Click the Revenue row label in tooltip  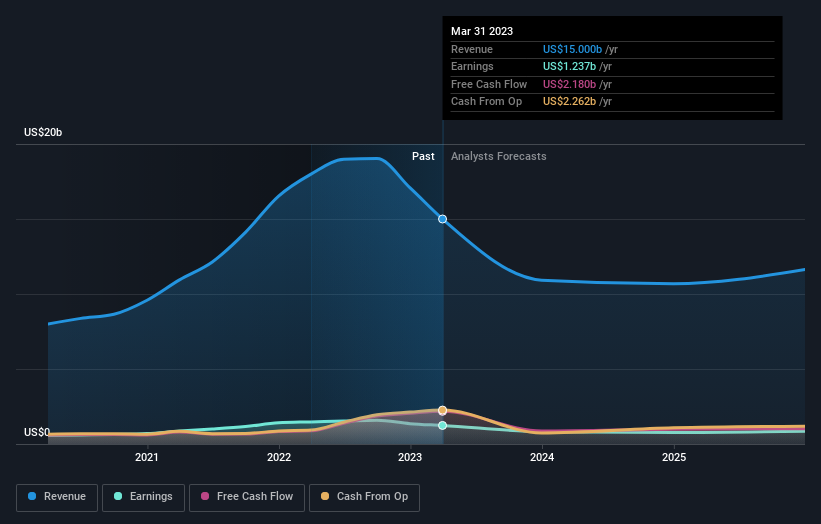[x=472, y=49]
